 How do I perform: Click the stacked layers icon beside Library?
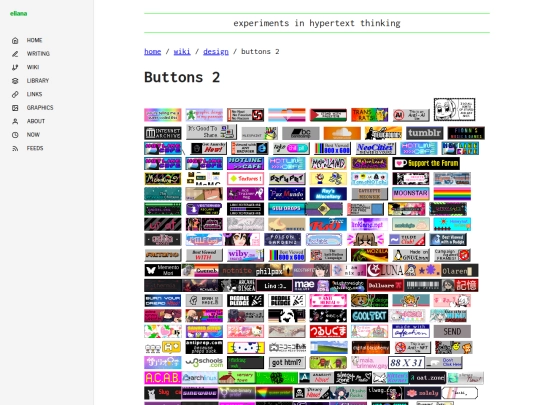(15, 81)
